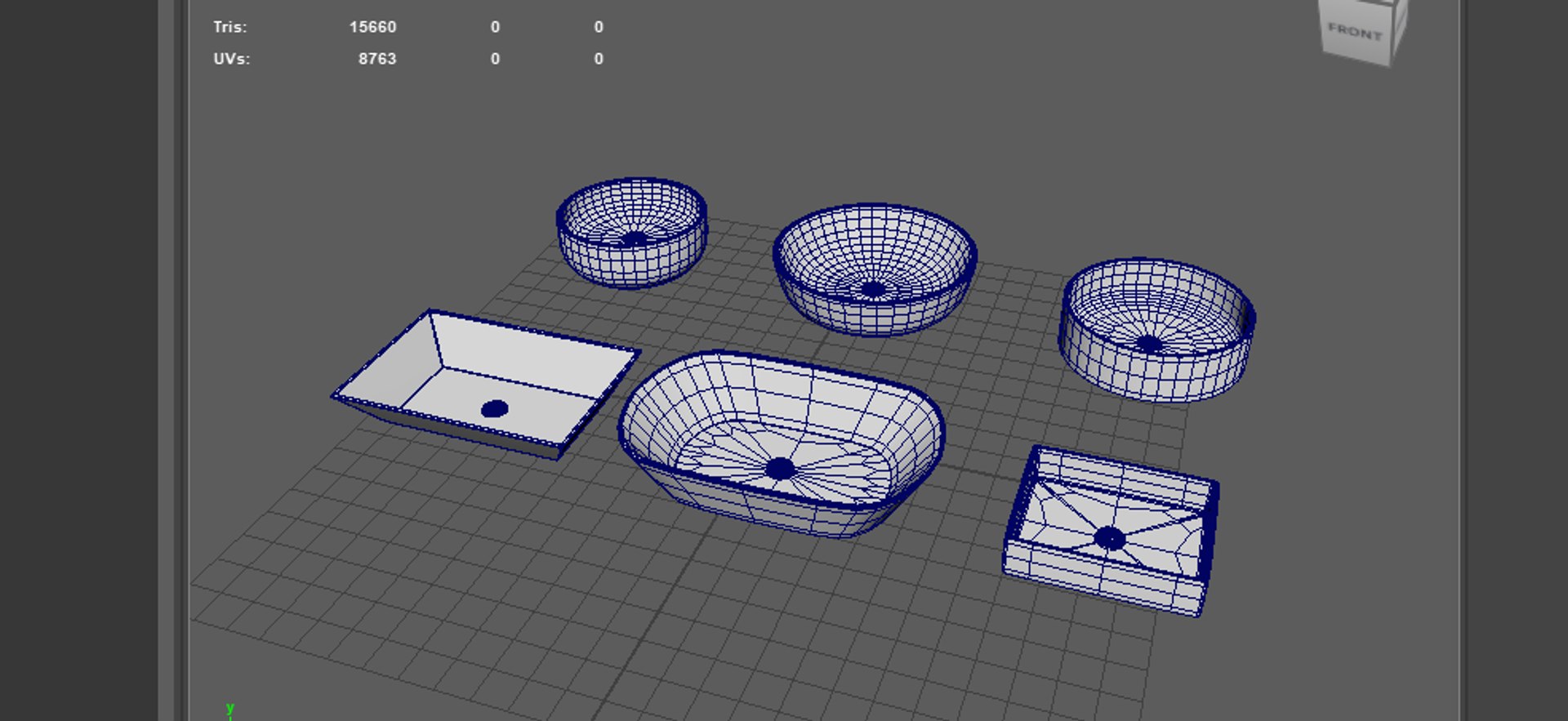Viewport: 1568px width, 721px height.
Task: Click the FRONT face of the view cube
Action: coord(1356,33)
